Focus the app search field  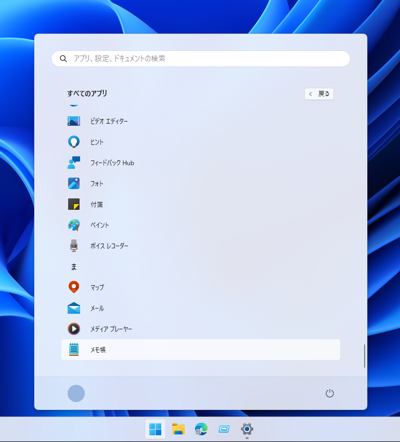click(x=201, y=59)
